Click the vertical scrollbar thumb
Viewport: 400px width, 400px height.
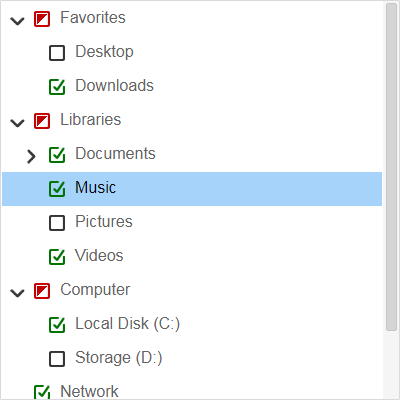[391, 167]
